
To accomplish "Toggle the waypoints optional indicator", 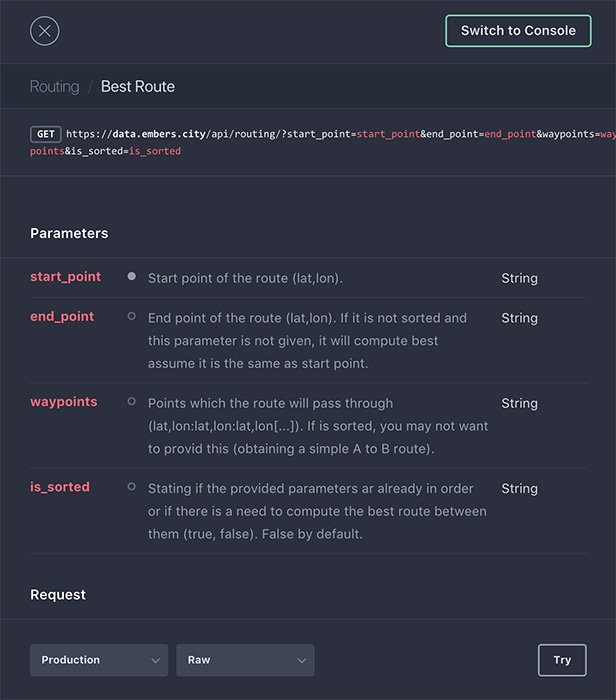I will [132, 402].
